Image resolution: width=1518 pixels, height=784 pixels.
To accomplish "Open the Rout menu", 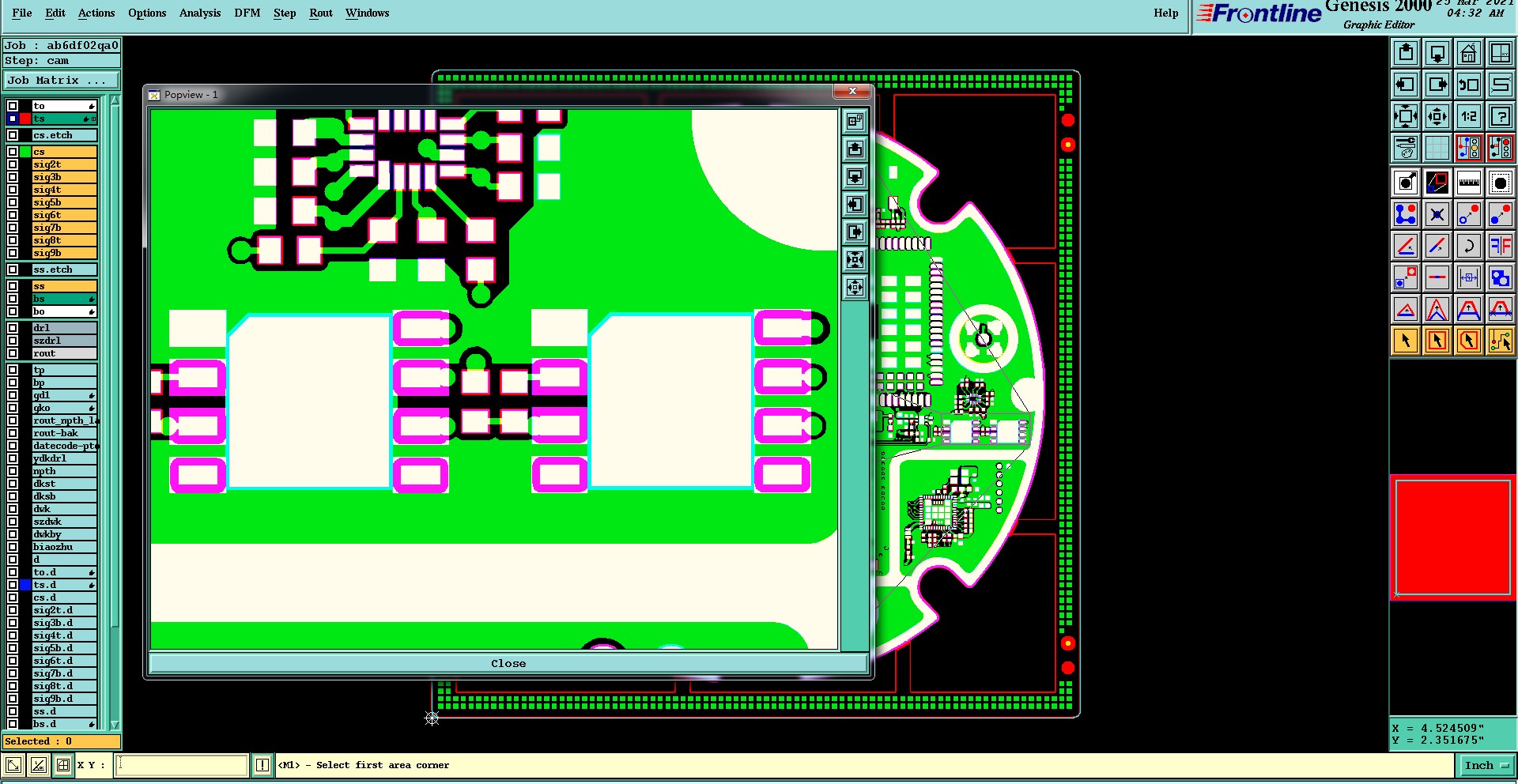I will [321, 13].
